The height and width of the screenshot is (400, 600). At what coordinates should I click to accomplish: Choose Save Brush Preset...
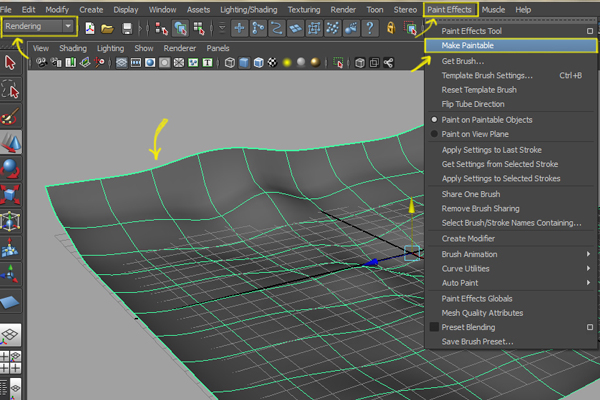click(512, 341)
